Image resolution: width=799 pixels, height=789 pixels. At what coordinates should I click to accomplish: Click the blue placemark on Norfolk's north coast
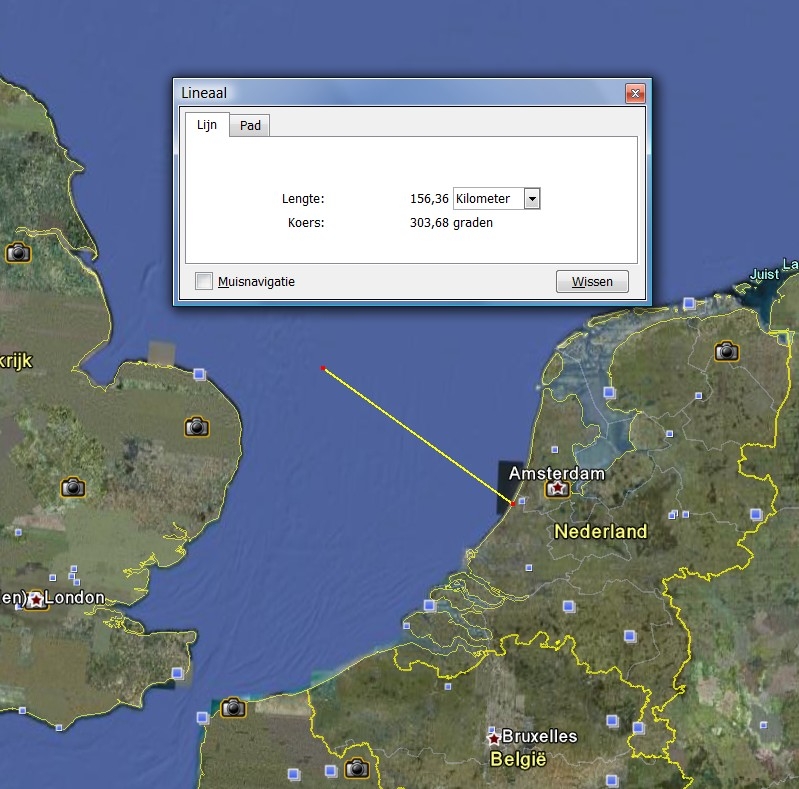199,375
